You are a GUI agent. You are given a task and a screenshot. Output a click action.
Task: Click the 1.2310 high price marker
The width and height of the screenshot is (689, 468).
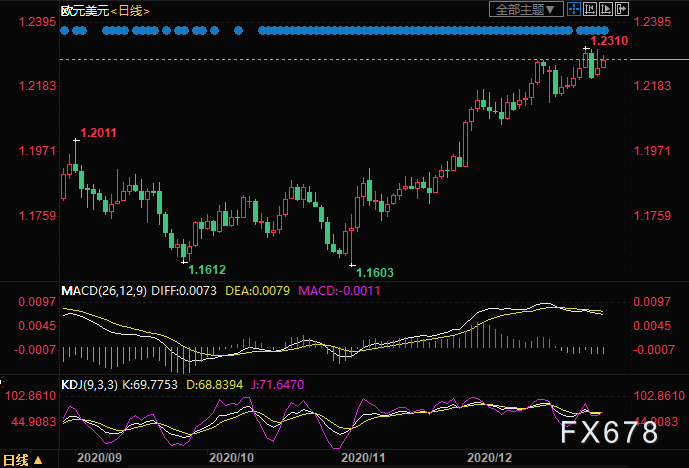coord(609,41)
